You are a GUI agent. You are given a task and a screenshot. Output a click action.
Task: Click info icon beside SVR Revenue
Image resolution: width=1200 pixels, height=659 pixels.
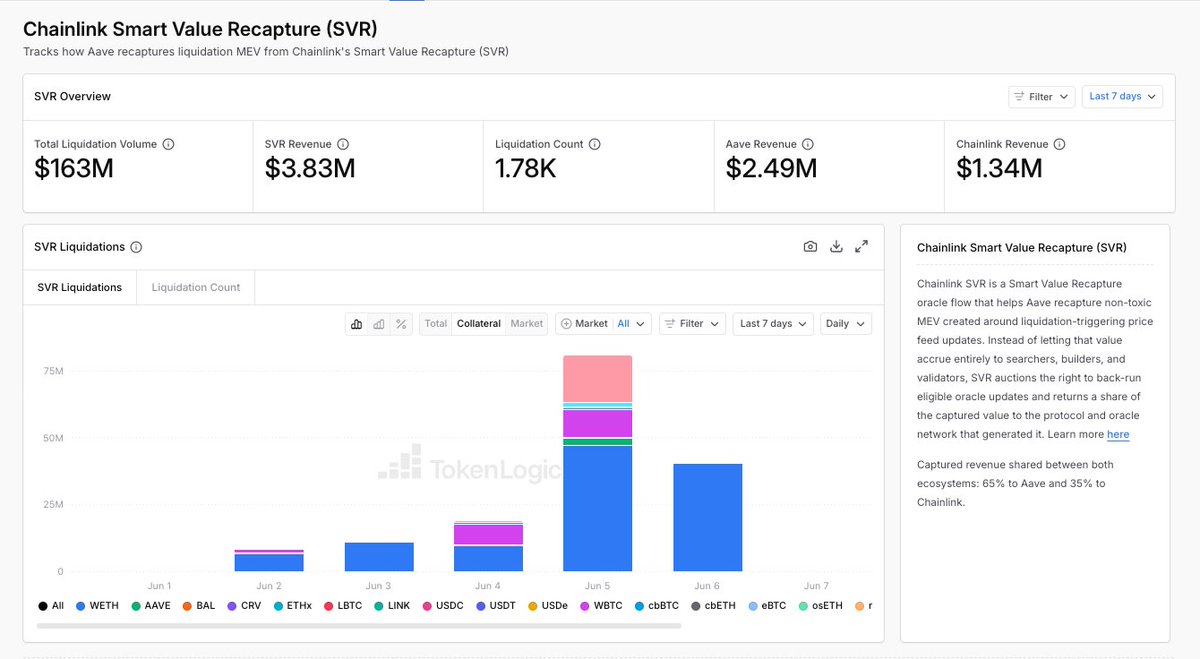(x=343, y=144)
